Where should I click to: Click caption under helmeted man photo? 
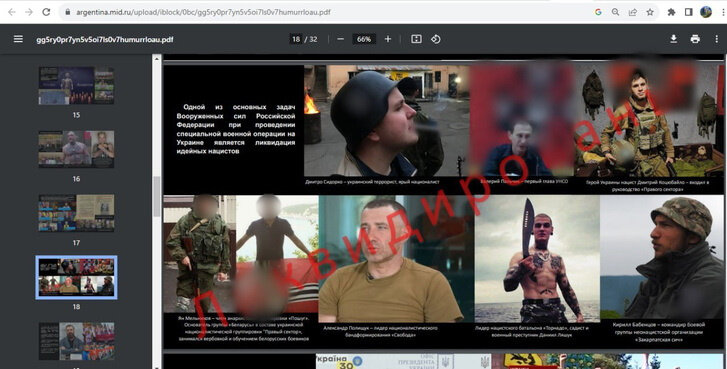coord(372,182)
